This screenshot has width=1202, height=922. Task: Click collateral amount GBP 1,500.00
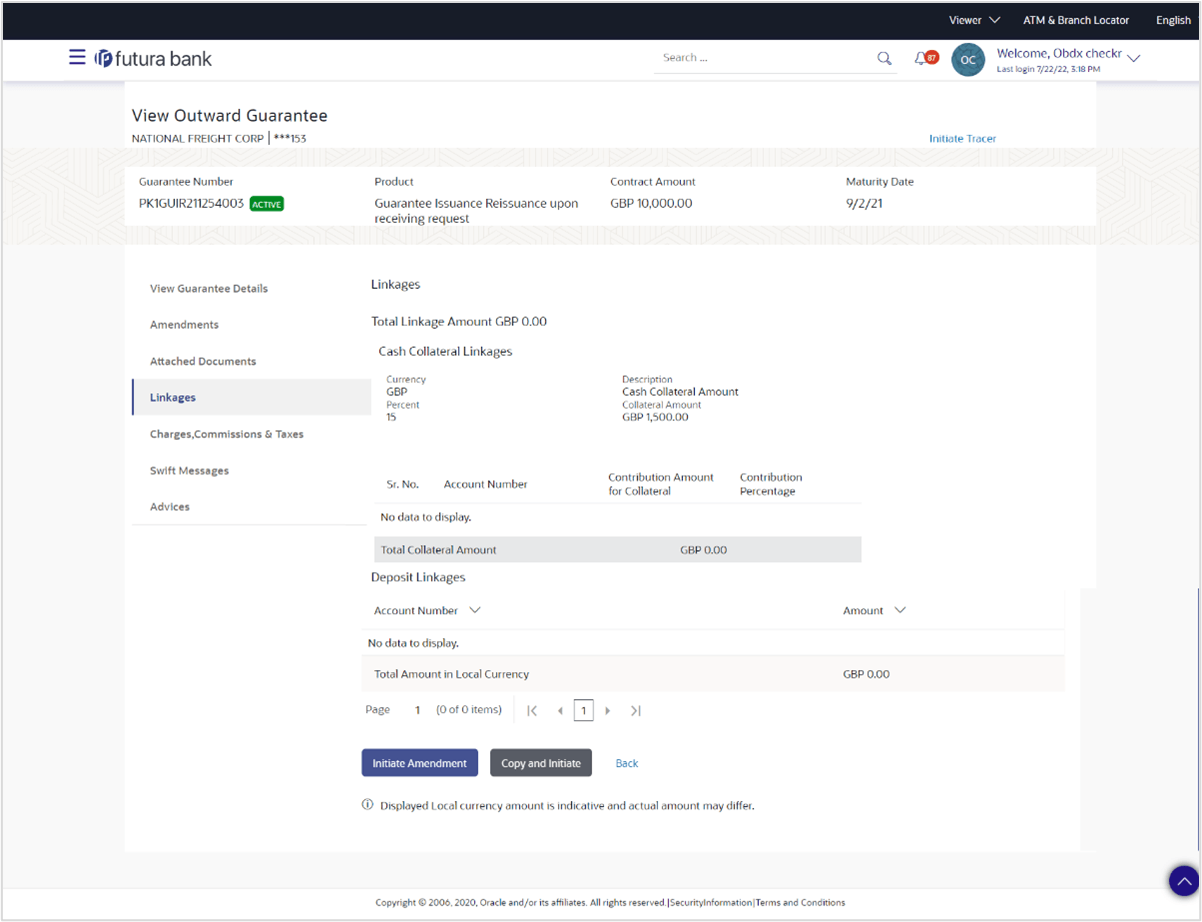coord(655,417)
